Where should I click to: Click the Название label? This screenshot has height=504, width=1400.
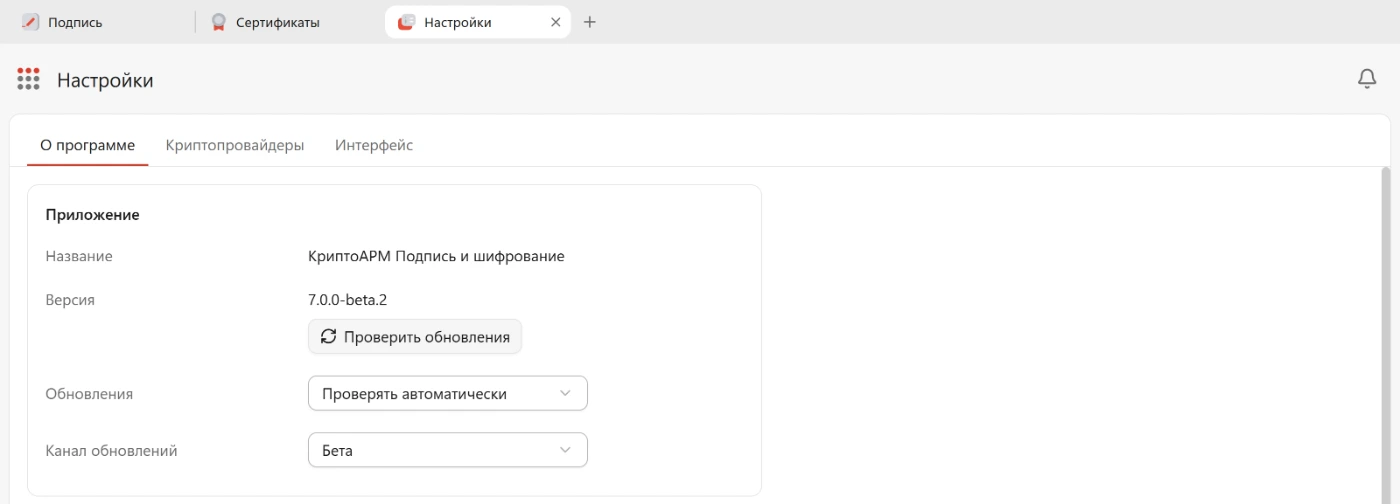(x=79, y=256)
